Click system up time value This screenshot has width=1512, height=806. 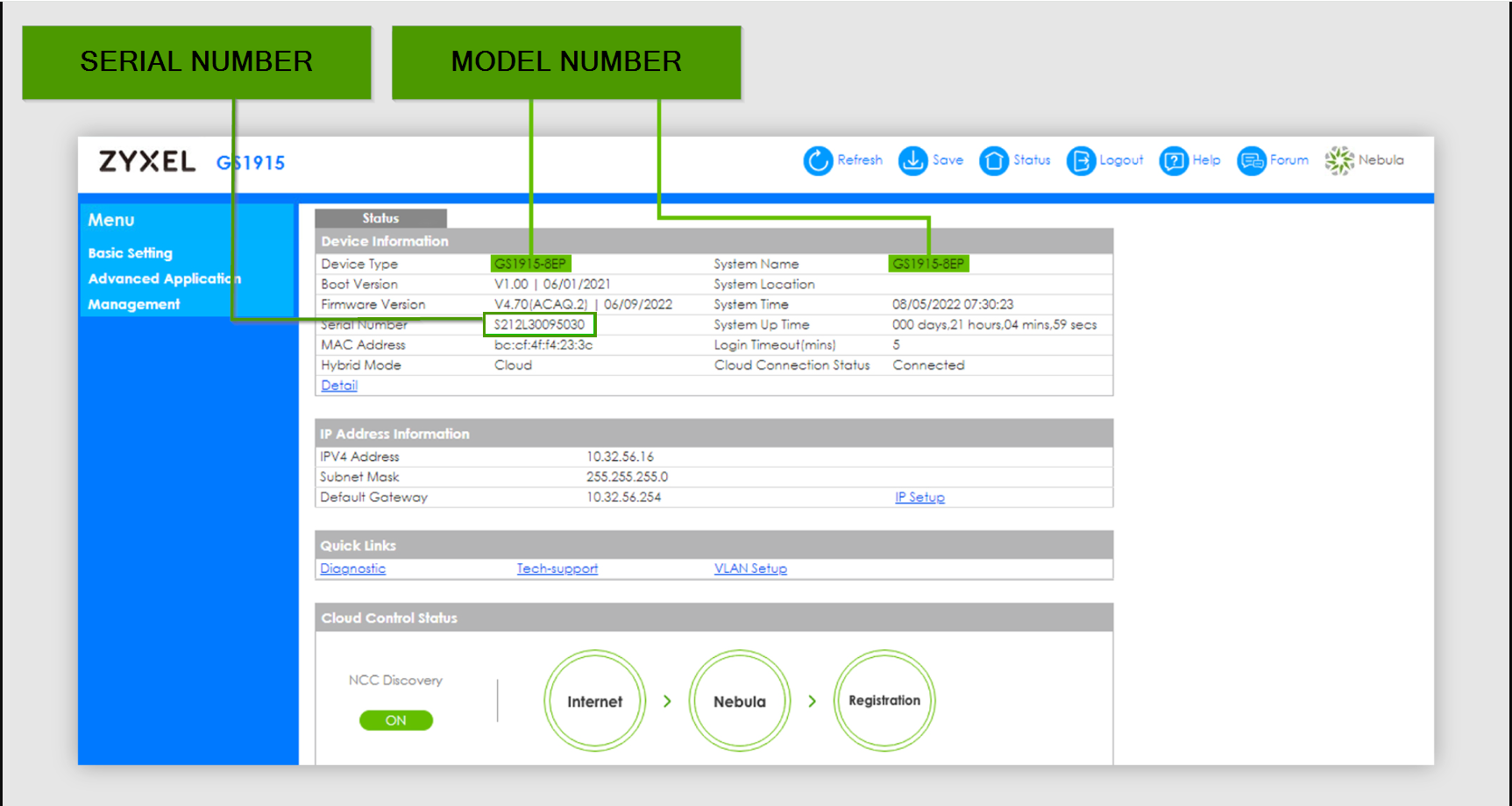point(995,325)
